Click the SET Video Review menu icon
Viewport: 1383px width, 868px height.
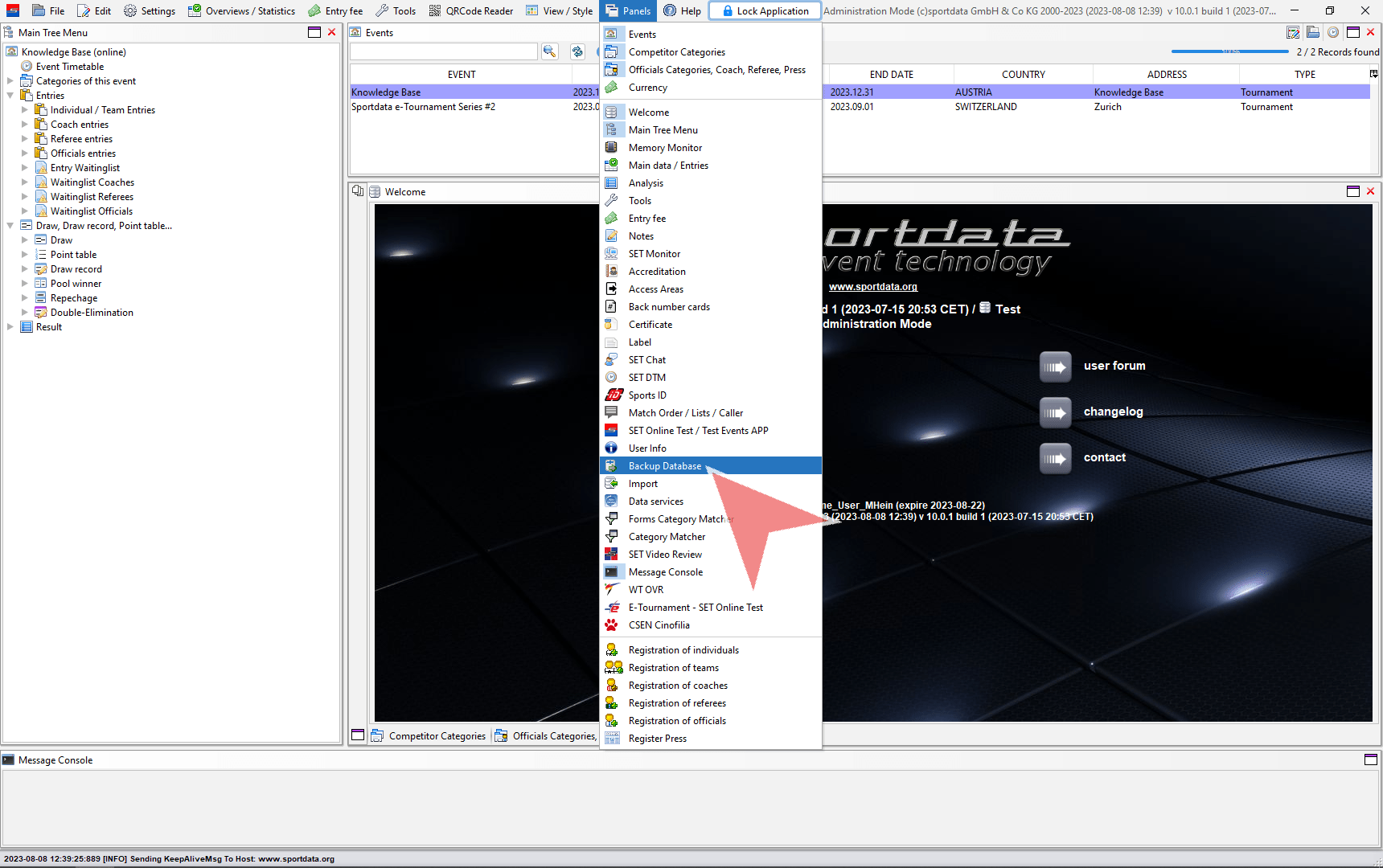tap(612, 555)
